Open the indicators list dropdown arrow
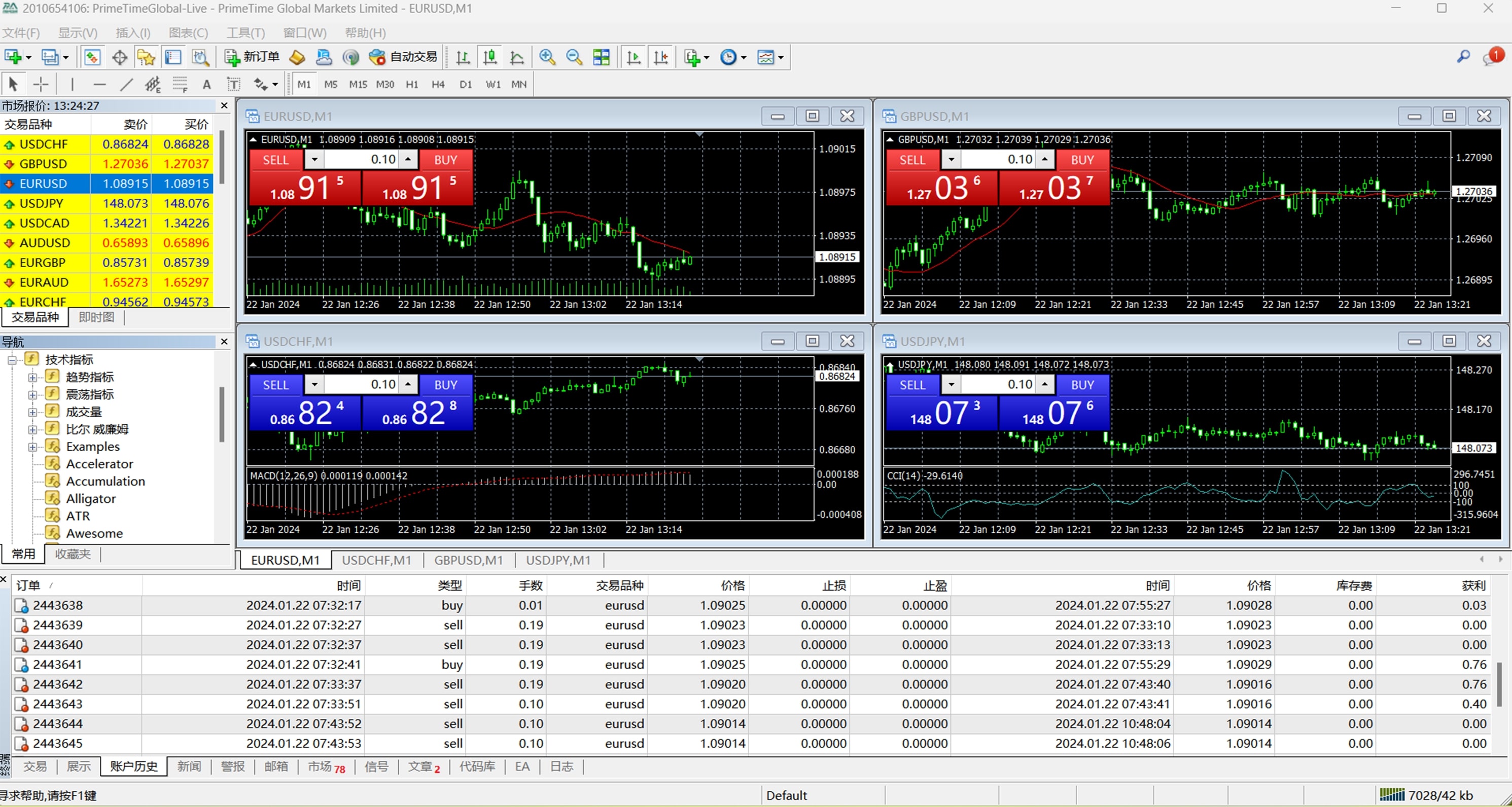Screen dimensions: 1512x807 (x=707, y=57)
